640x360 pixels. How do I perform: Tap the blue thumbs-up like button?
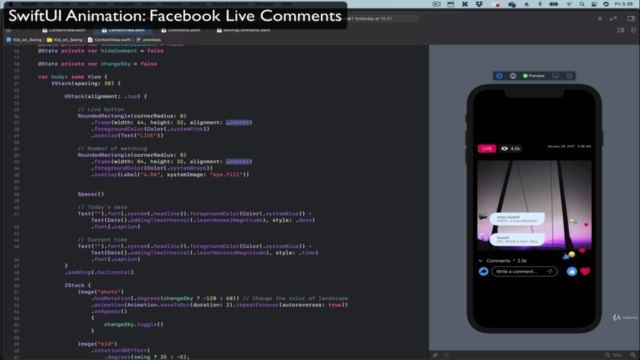click(x=571, y=271)
